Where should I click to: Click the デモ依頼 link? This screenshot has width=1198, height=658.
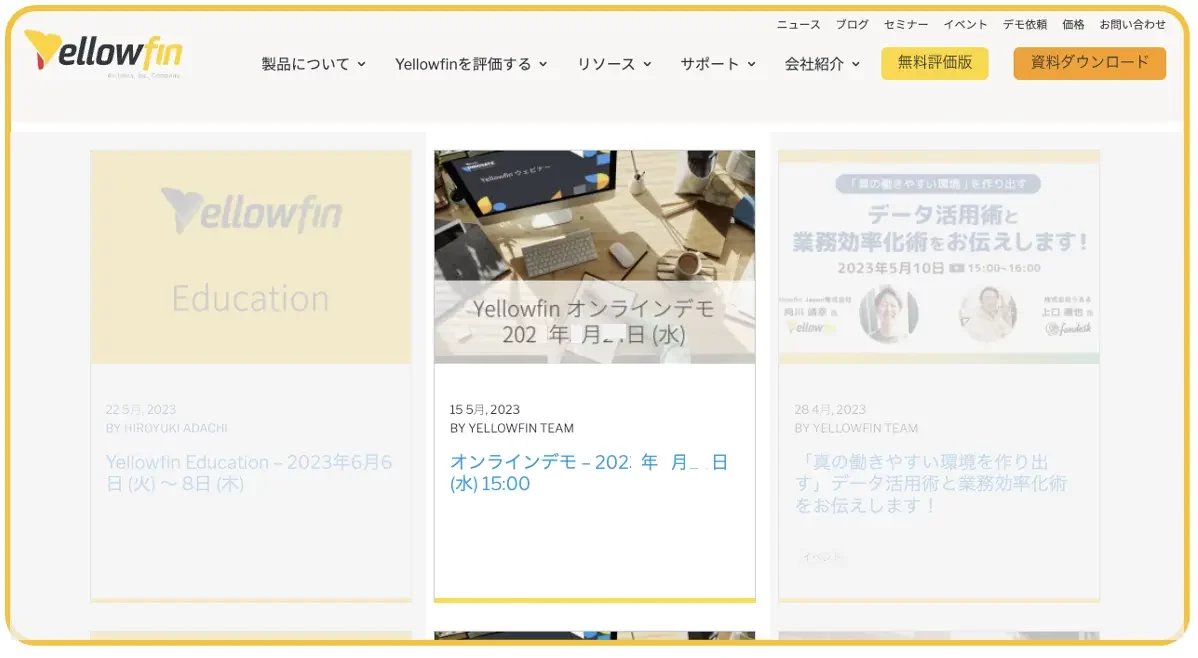click(1025, 25)
